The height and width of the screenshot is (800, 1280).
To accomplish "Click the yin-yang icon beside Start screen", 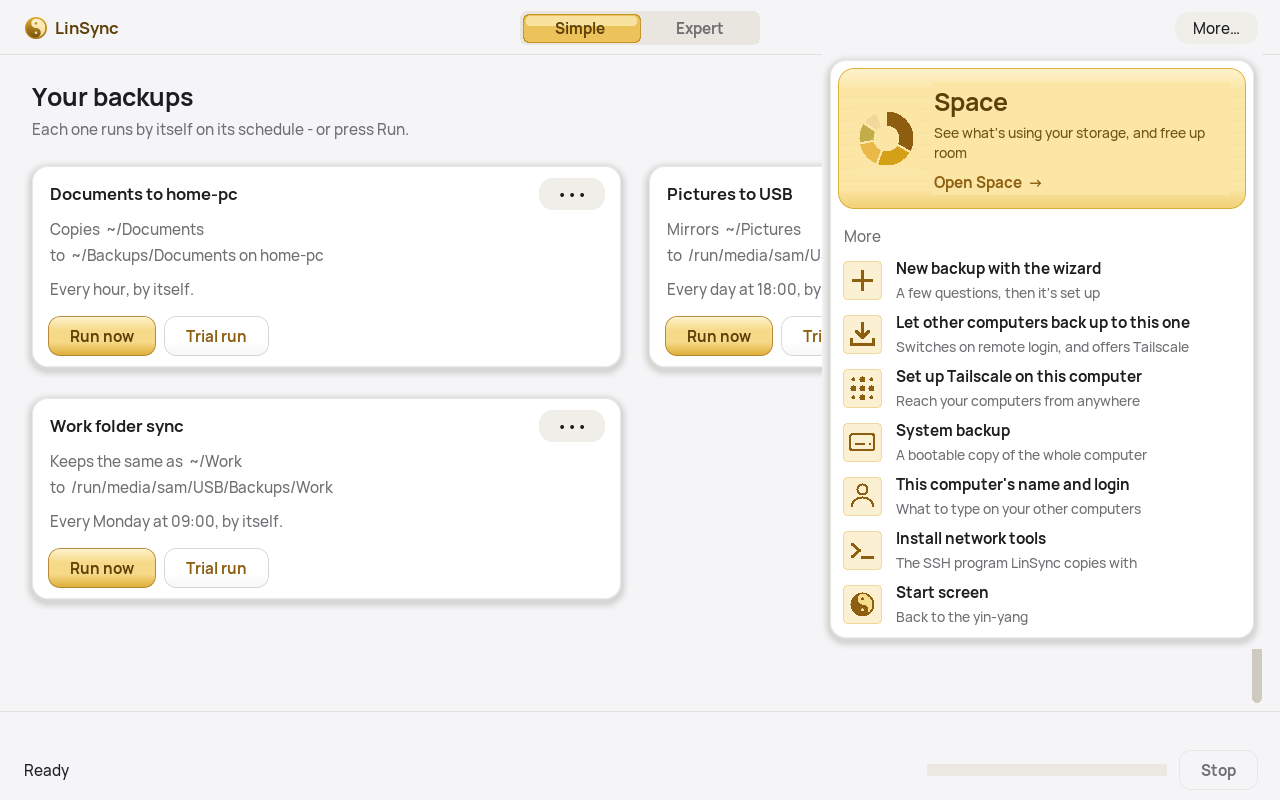I will (862, 604).
